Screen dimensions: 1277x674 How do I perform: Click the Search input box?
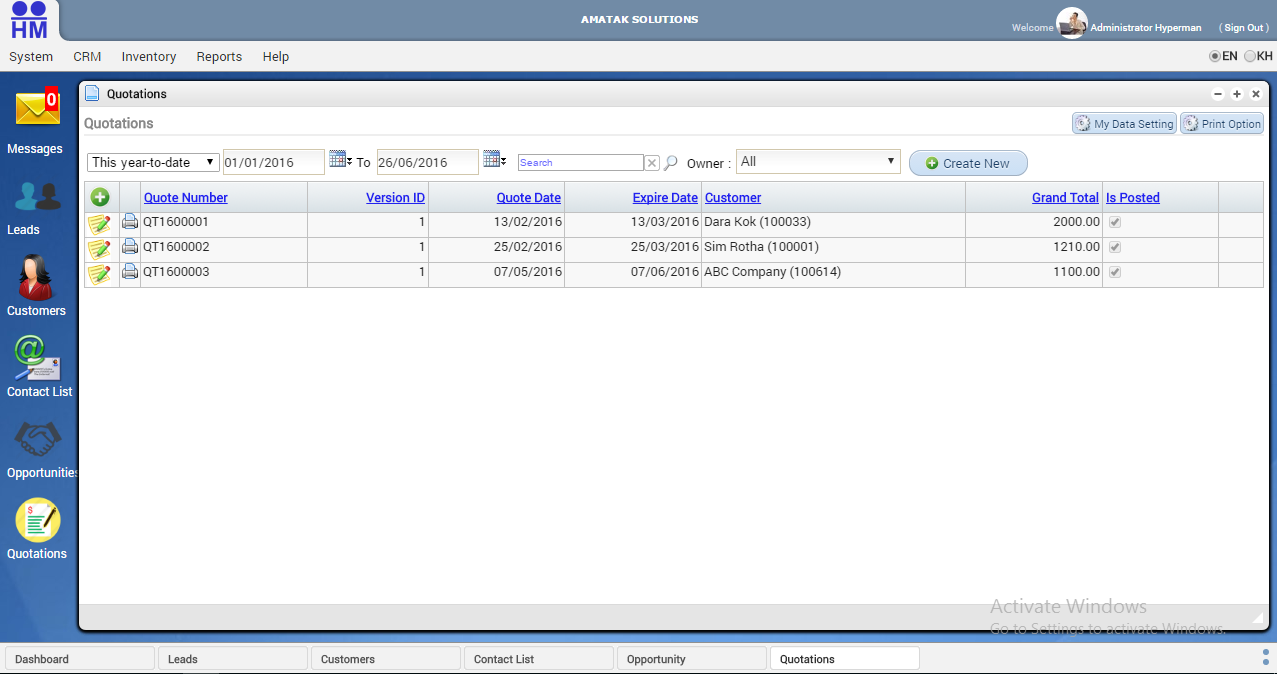[x=580, y=162]
